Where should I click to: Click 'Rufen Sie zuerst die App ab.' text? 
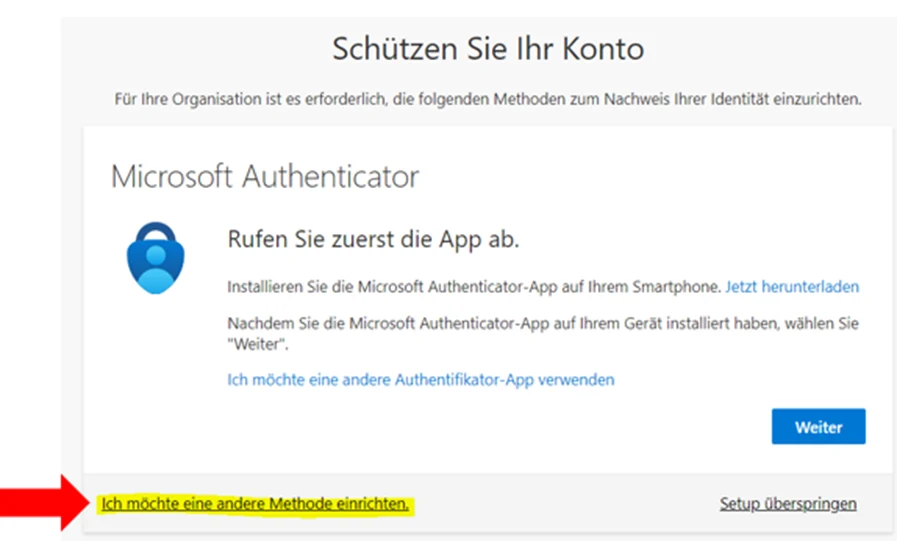[373, 239]
